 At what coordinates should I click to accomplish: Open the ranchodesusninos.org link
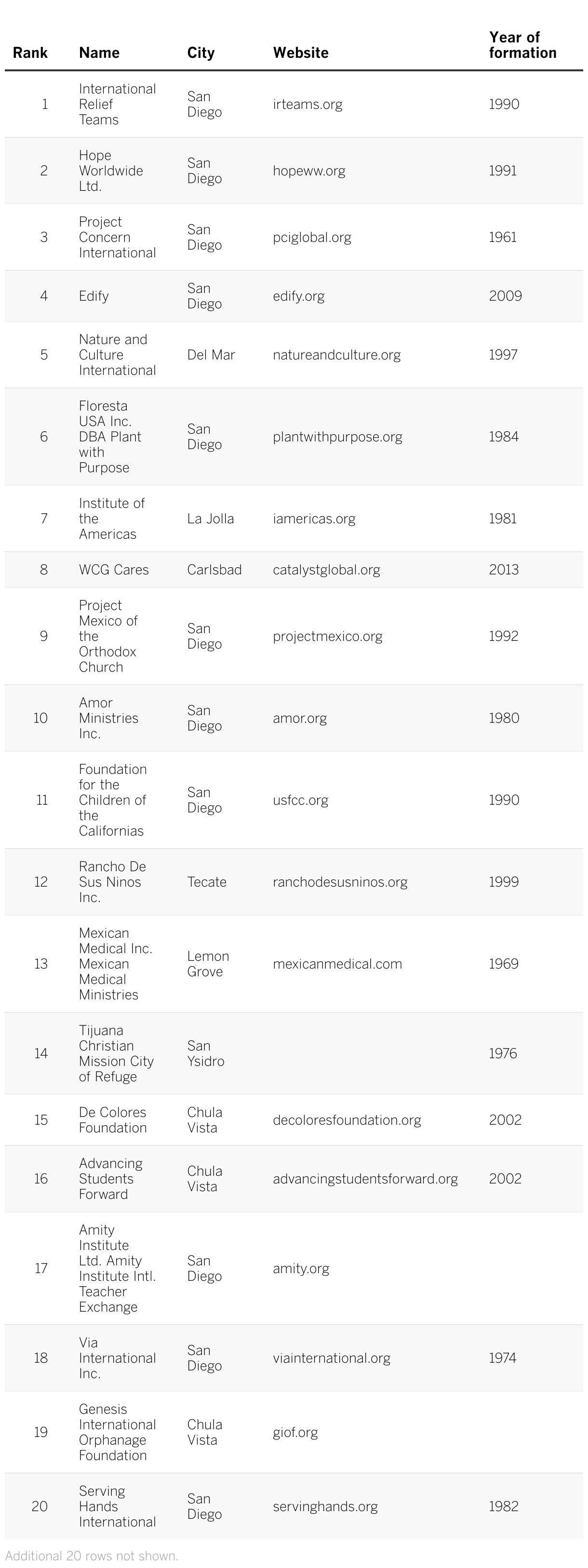(x=340, y=882)
